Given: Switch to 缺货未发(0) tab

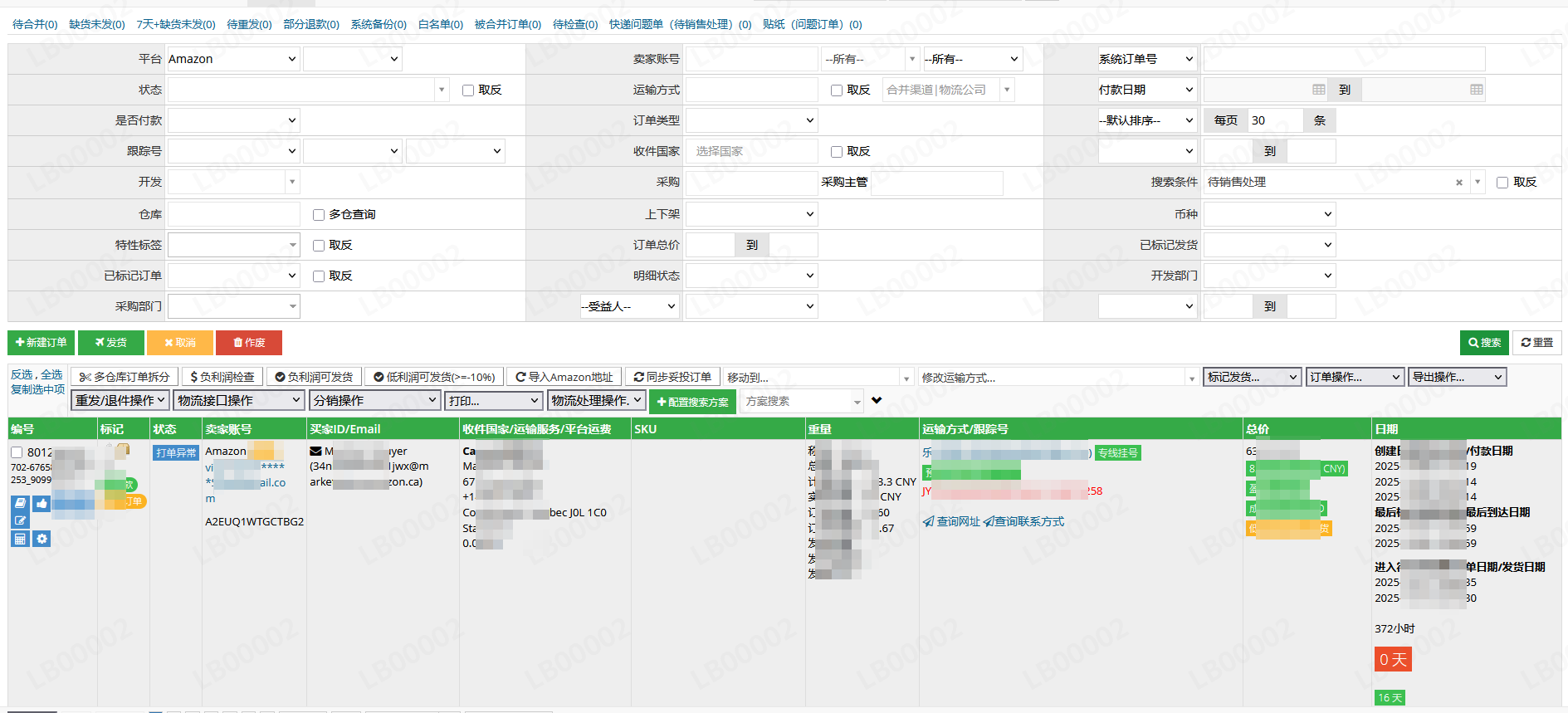Looking at the screenshot, I should pyautogui.click(x=96, y=25).
